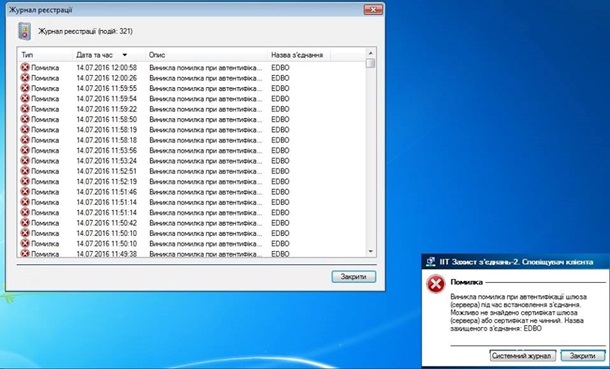Image resolution: width=610 pixels, height=369 pixels.
Task: Click error icon of the 11:50:42 entry
Action: click(x=25, y=223)
